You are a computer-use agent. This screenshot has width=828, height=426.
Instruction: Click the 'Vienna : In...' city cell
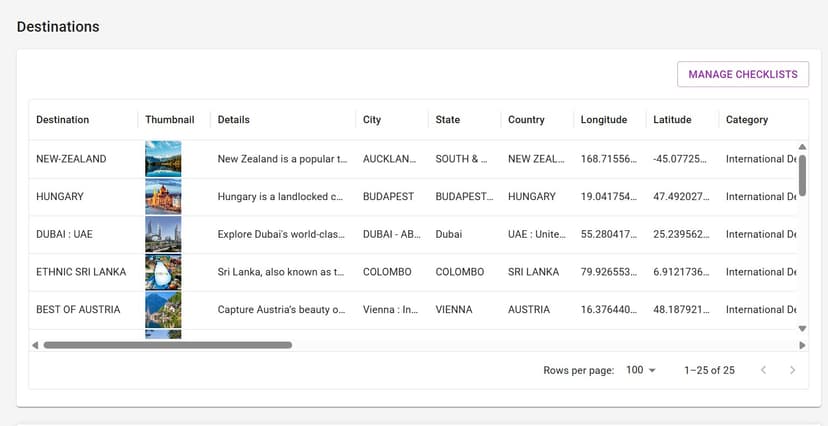[390, 309]
